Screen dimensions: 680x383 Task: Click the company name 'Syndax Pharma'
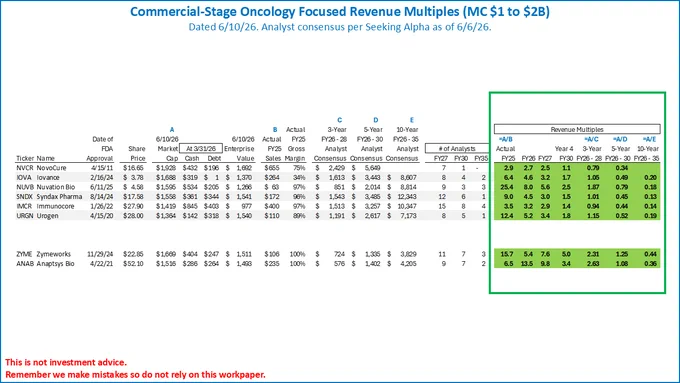(x=59, y=196)
